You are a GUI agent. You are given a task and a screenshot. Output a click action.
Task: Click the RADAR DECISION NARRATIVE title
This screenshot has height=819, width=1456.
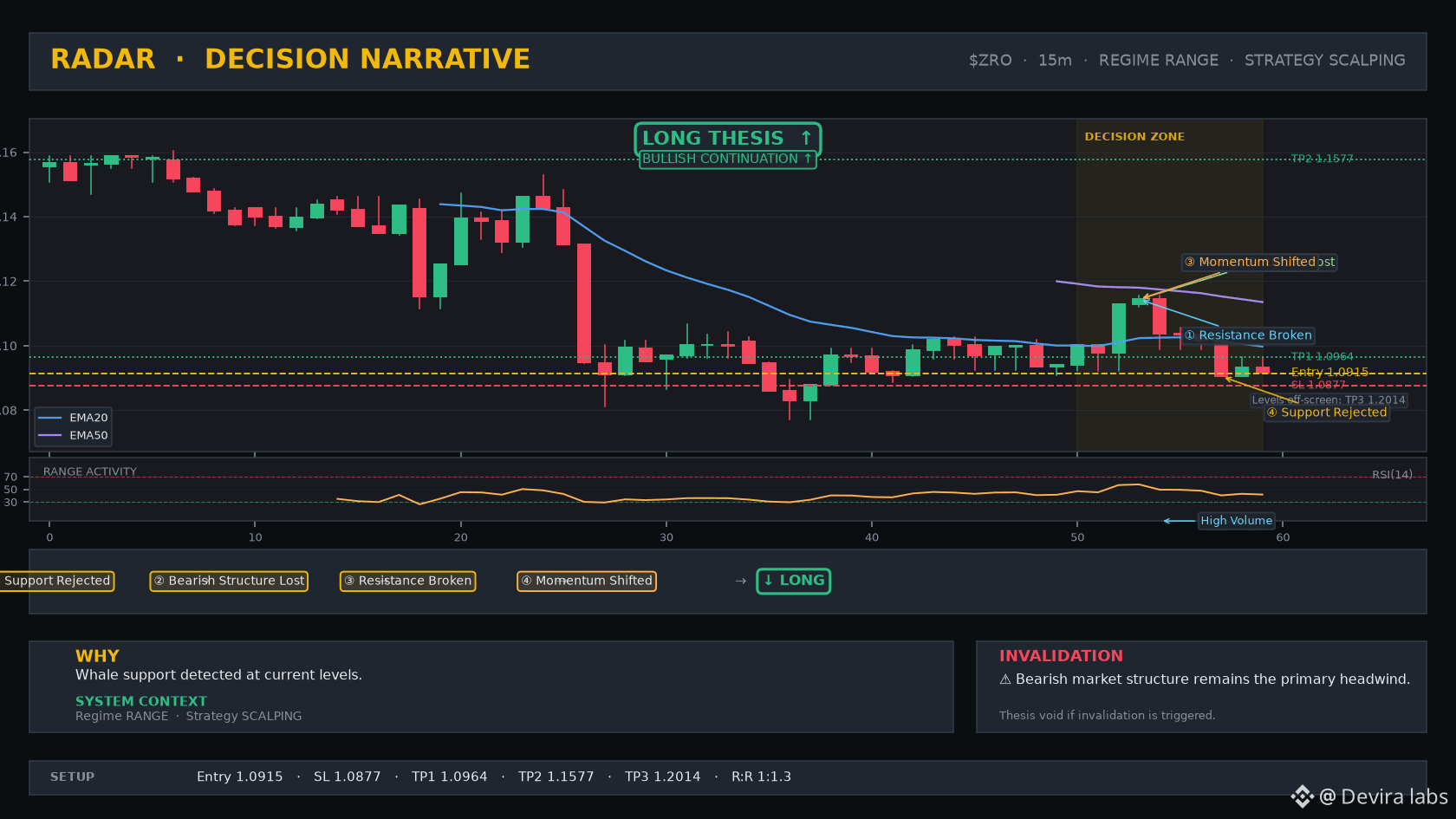(290, 59)
